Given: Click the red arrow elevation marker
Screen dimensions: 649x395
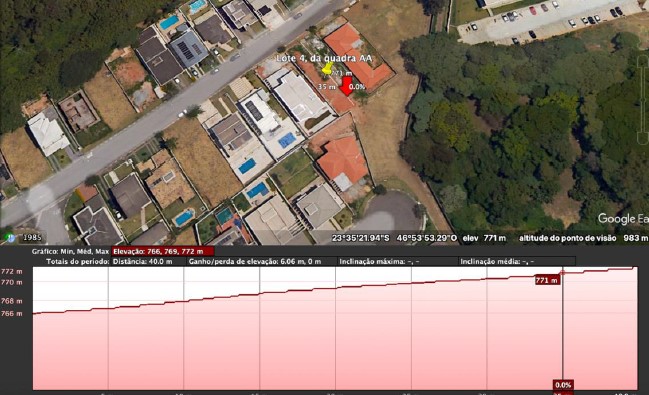Looking at the screenshot, I should (347, 86).
